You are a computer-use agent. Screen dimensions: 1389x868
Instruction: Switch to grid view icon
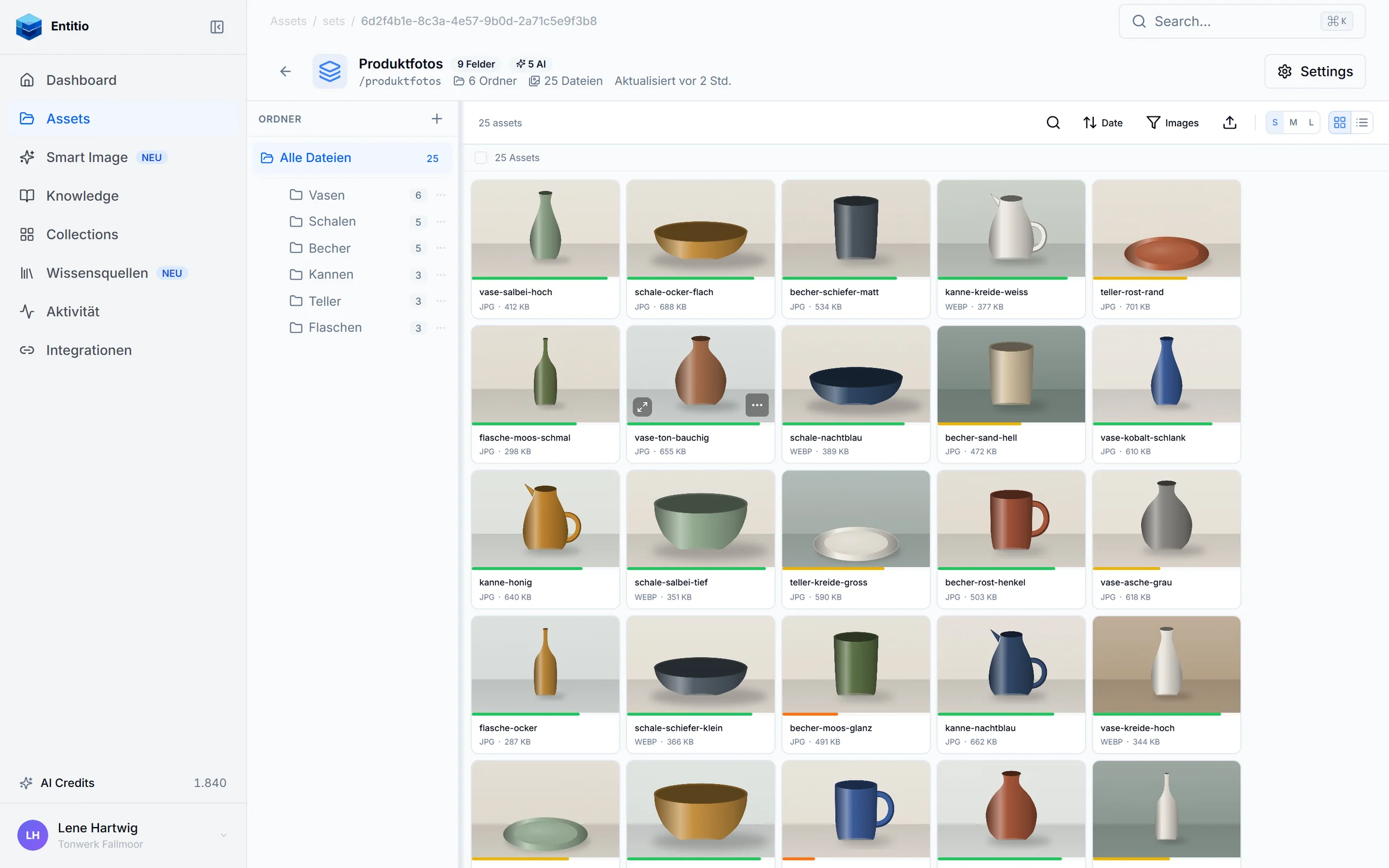1339,123
